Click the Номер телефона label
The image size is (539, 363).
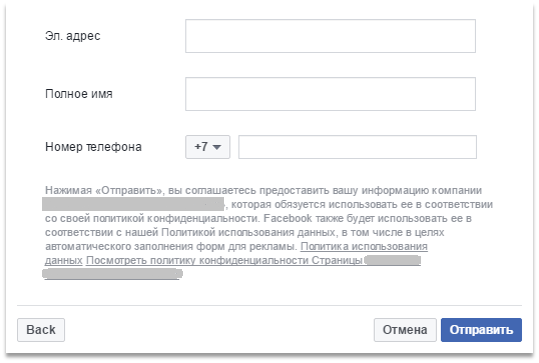93,147
